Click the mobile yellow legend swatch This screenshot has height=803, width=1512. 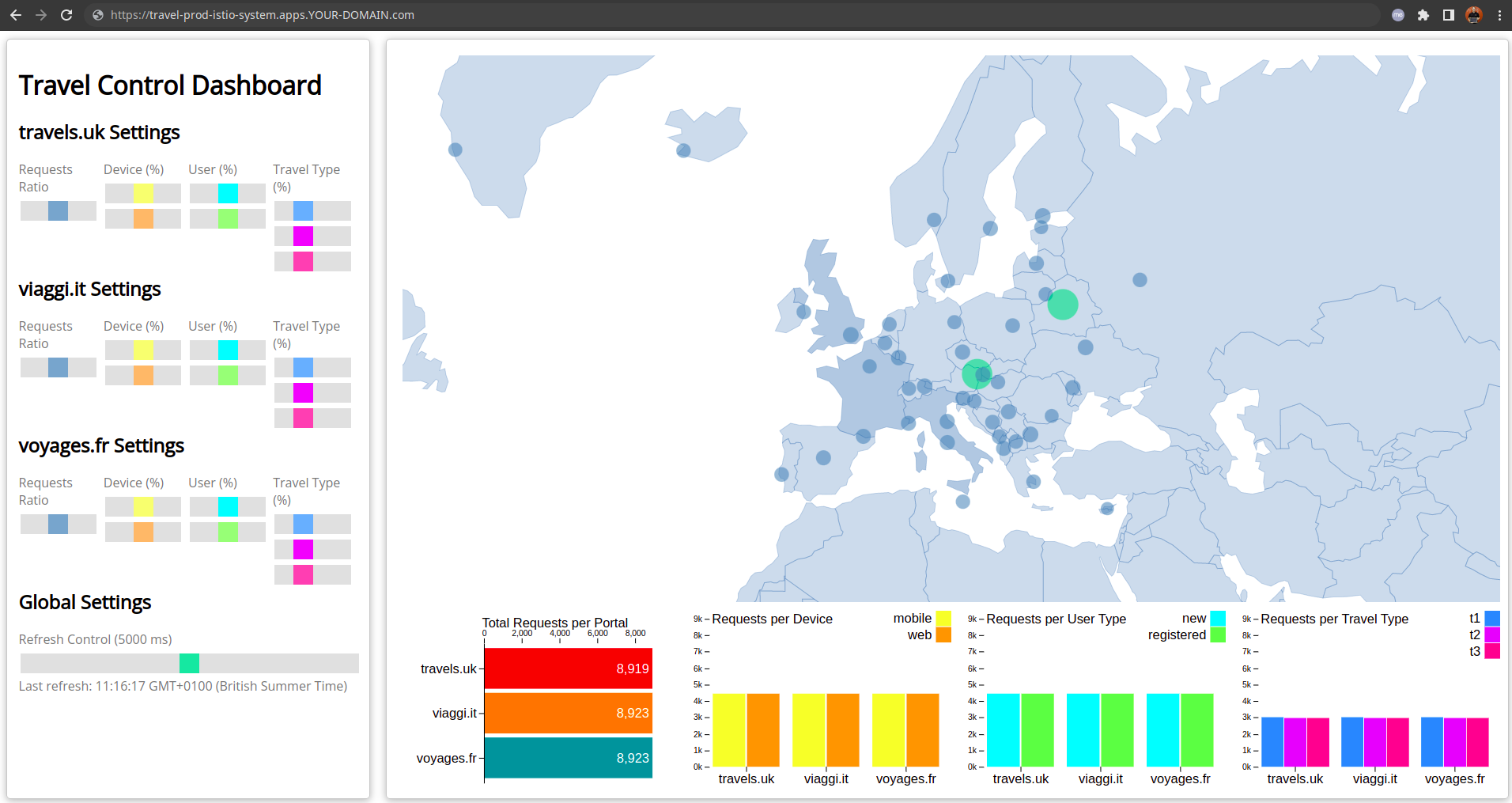943,619
